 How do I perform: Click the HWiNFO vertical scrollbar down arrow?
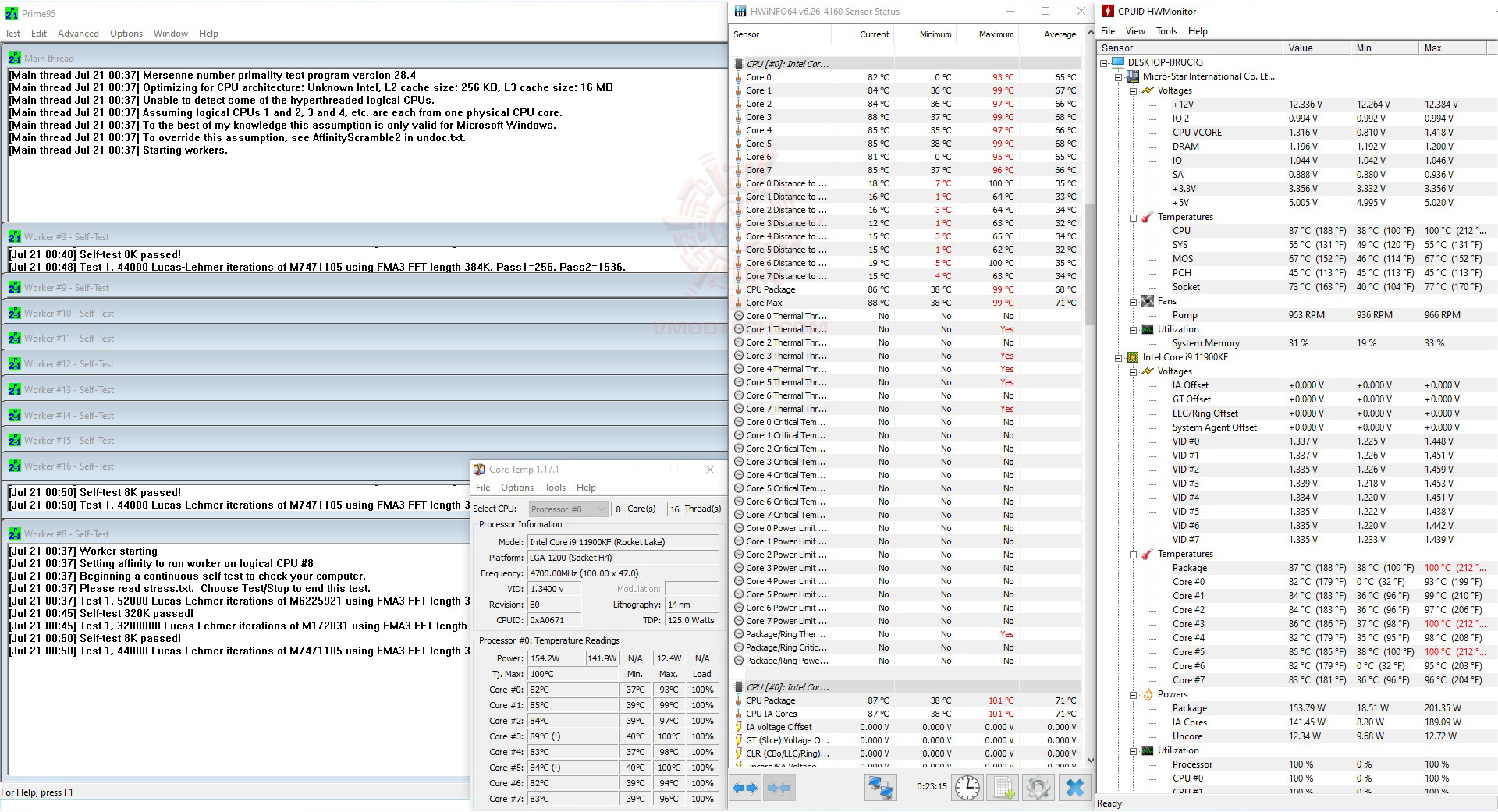pyautogui.click(x=1090, y=761)
